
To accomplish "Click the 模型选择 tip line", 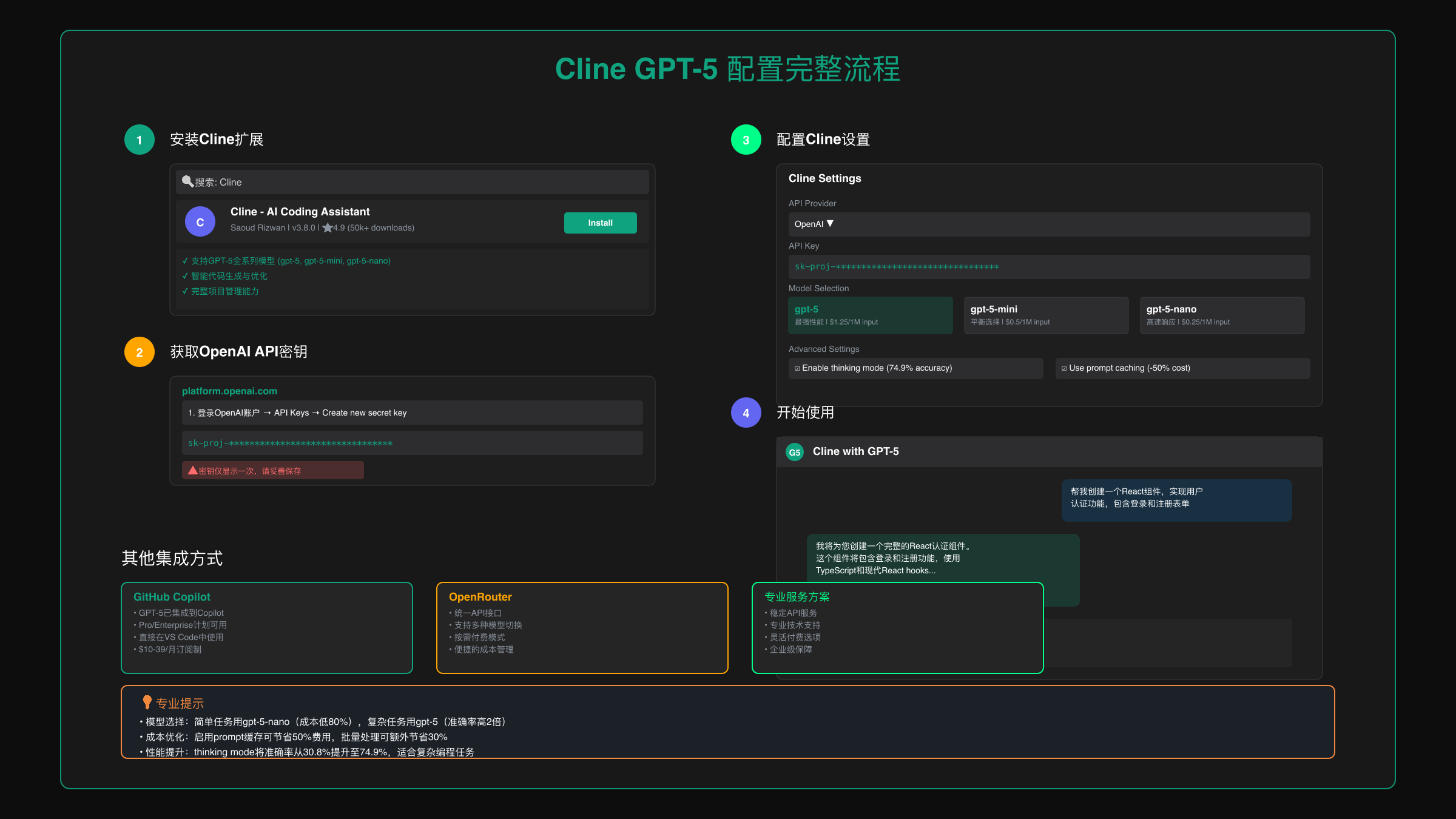I will click(323, 722).
